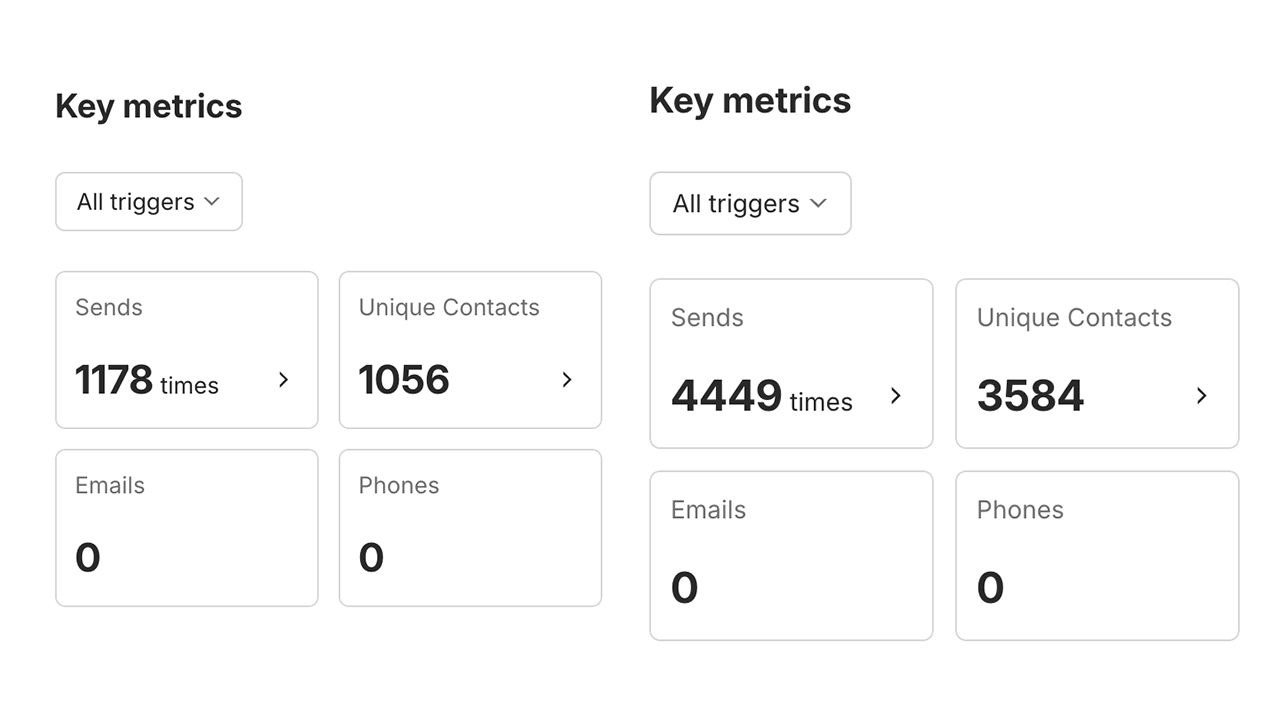Click the 1178 sends count value
1280x720 pixels.
coord(114,380)
